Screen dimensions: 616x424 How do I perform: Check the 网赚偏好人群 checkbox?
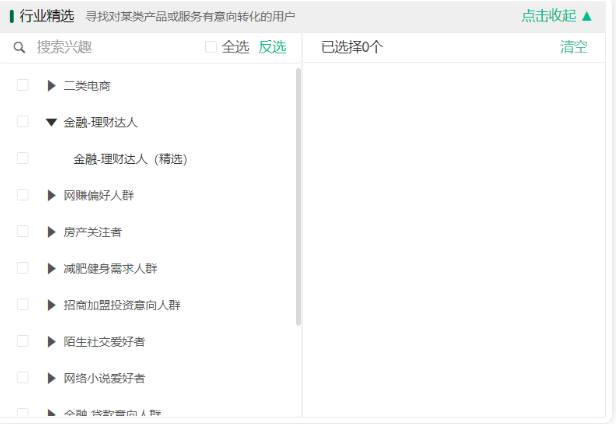23,195
